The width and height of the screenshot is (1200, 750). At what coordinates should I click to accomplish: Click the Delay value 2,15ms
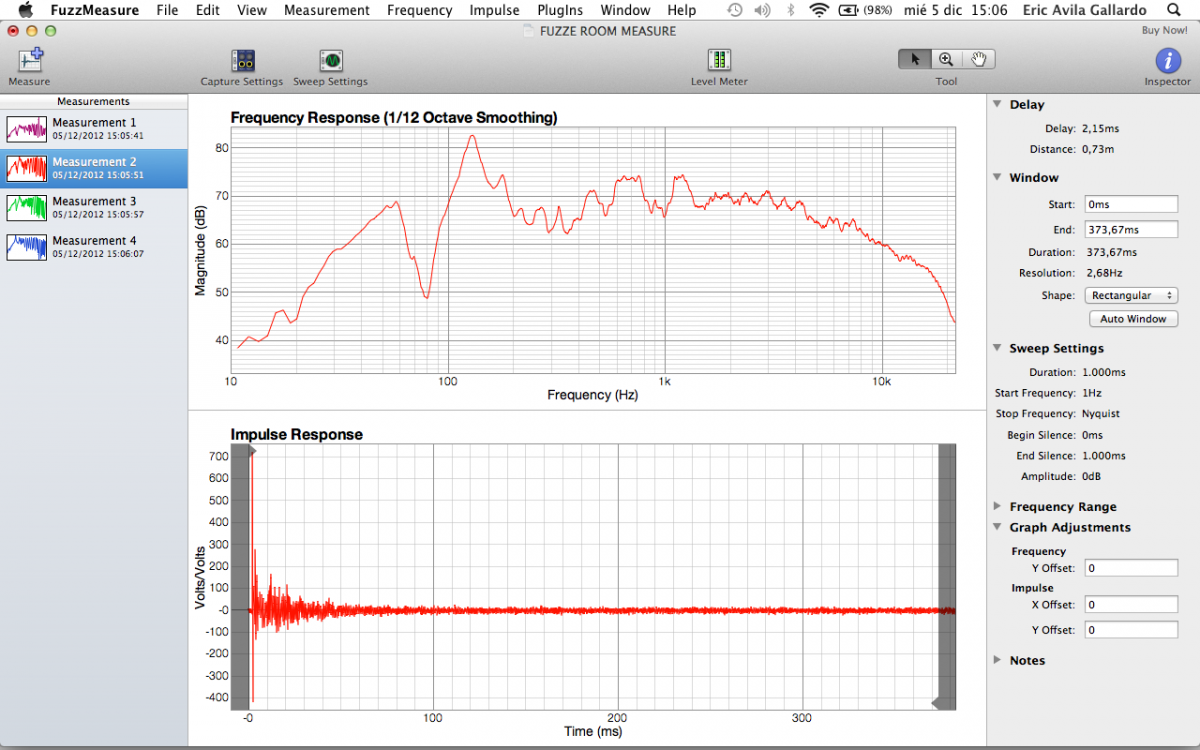click(1101, 128)
